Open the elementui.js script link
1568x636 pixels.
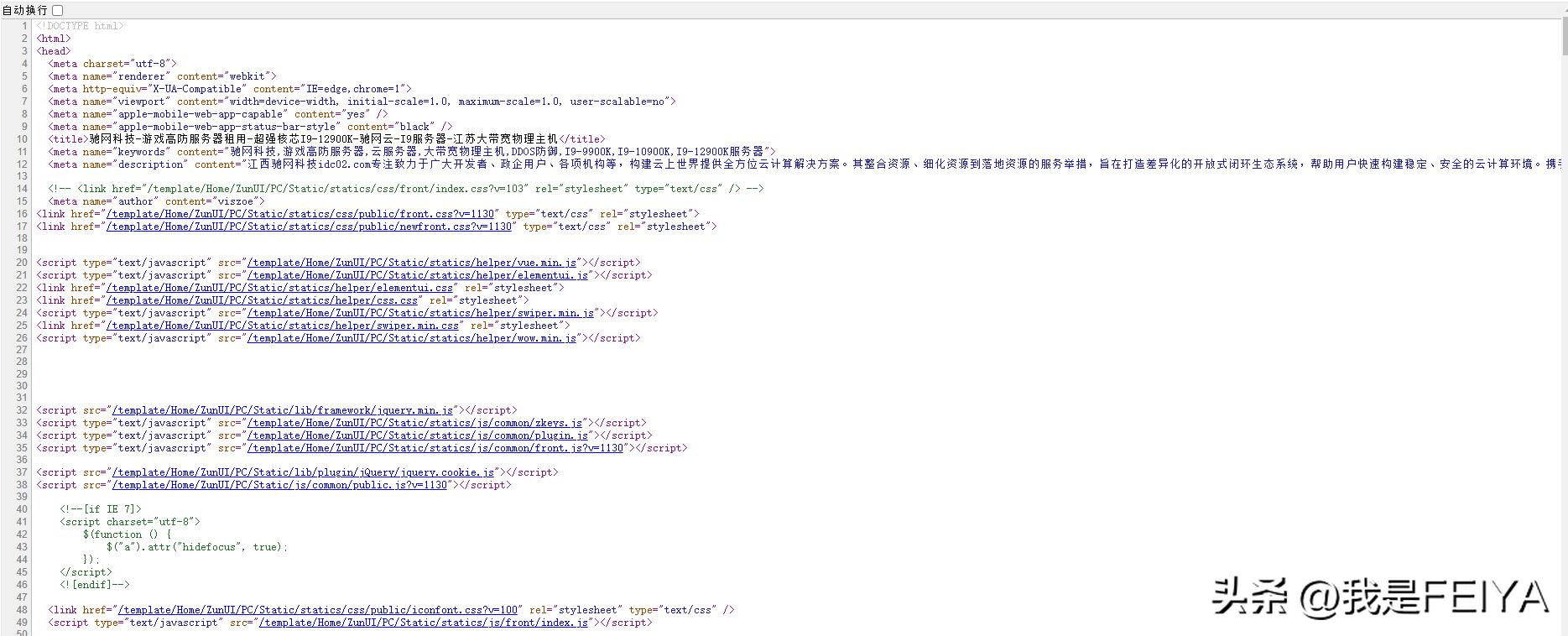click(418, 275)
